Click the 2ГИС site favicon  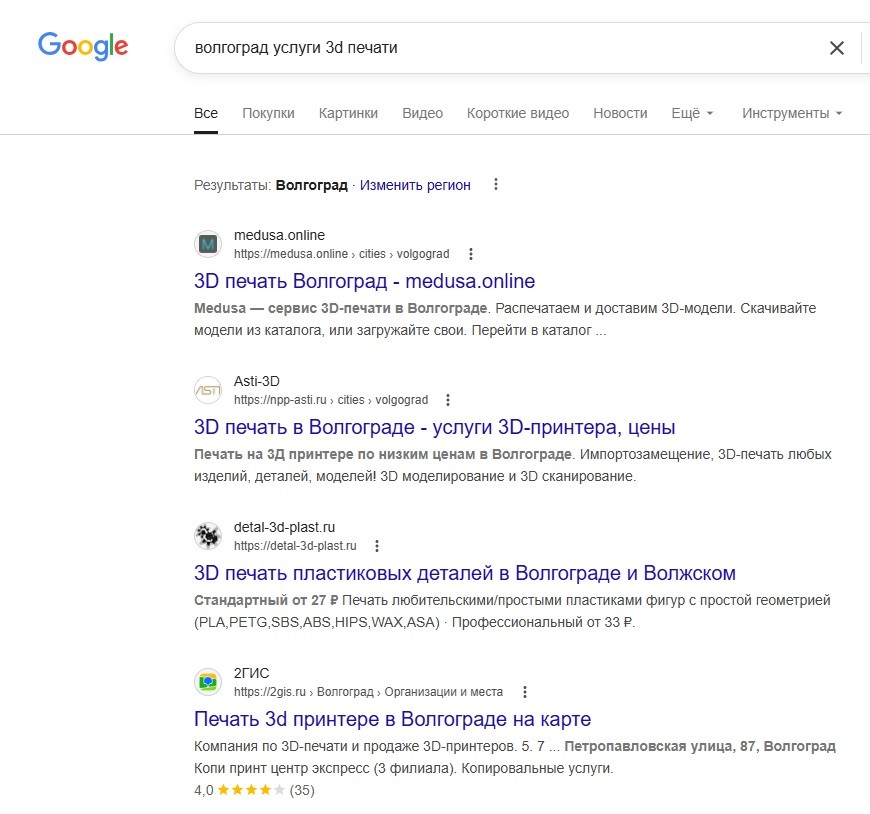tap(208, 682)
